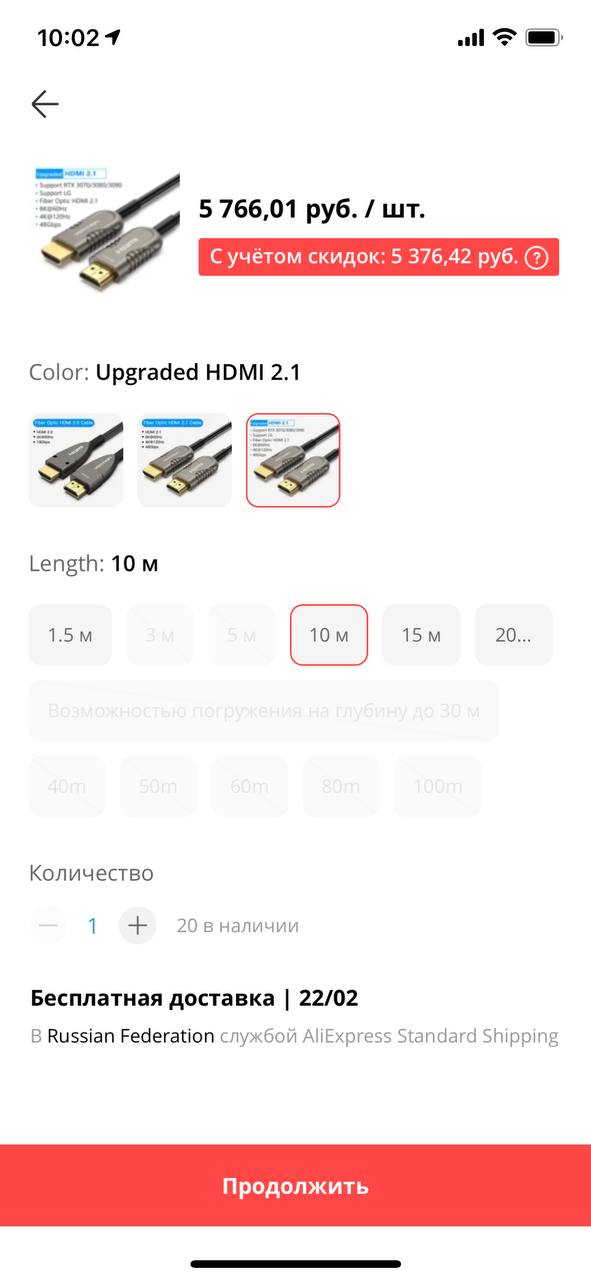Open the Russian Federation shipping destination

[131, 1036]
